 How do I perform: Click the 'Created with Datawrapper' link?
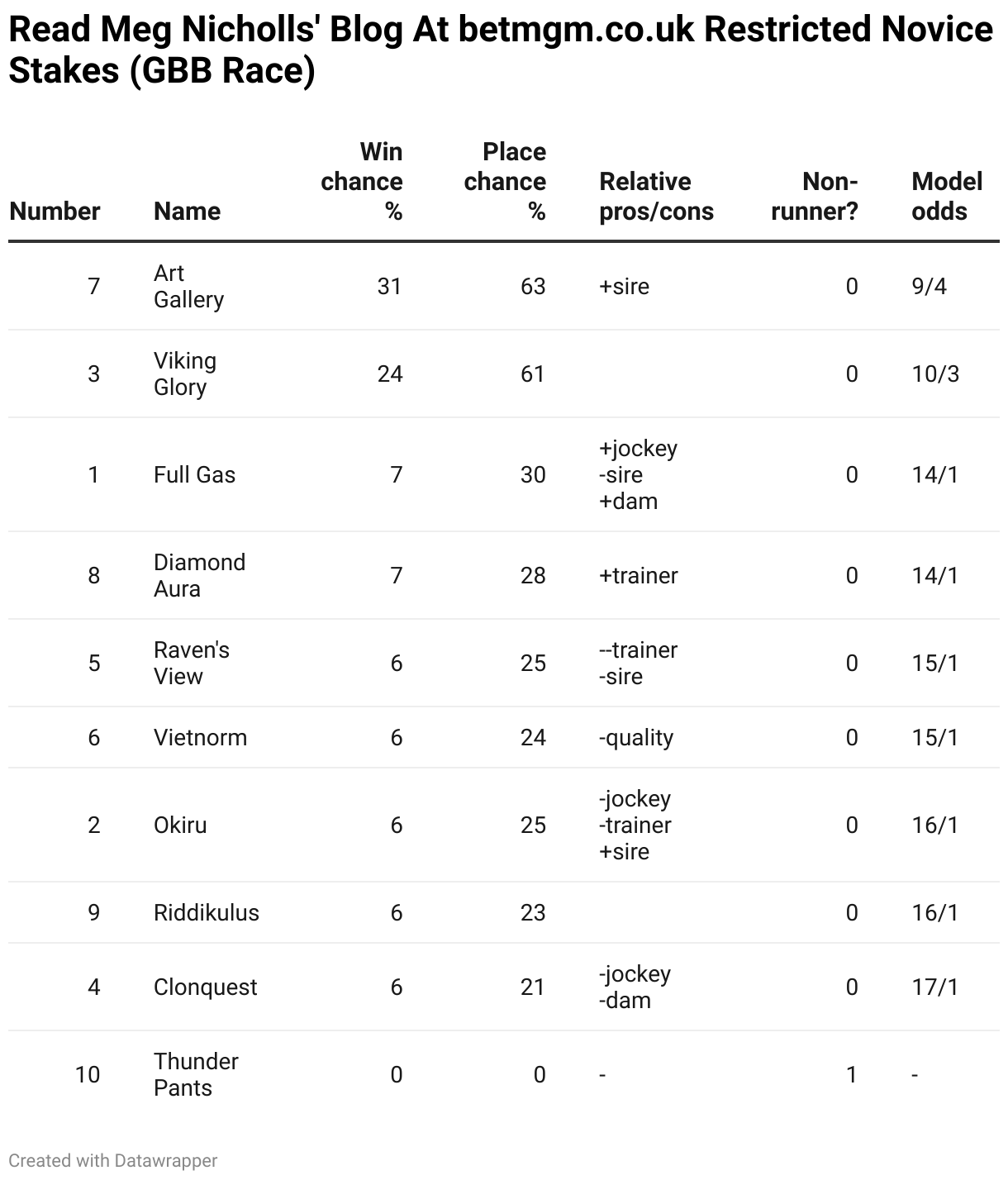point(113,1161)
